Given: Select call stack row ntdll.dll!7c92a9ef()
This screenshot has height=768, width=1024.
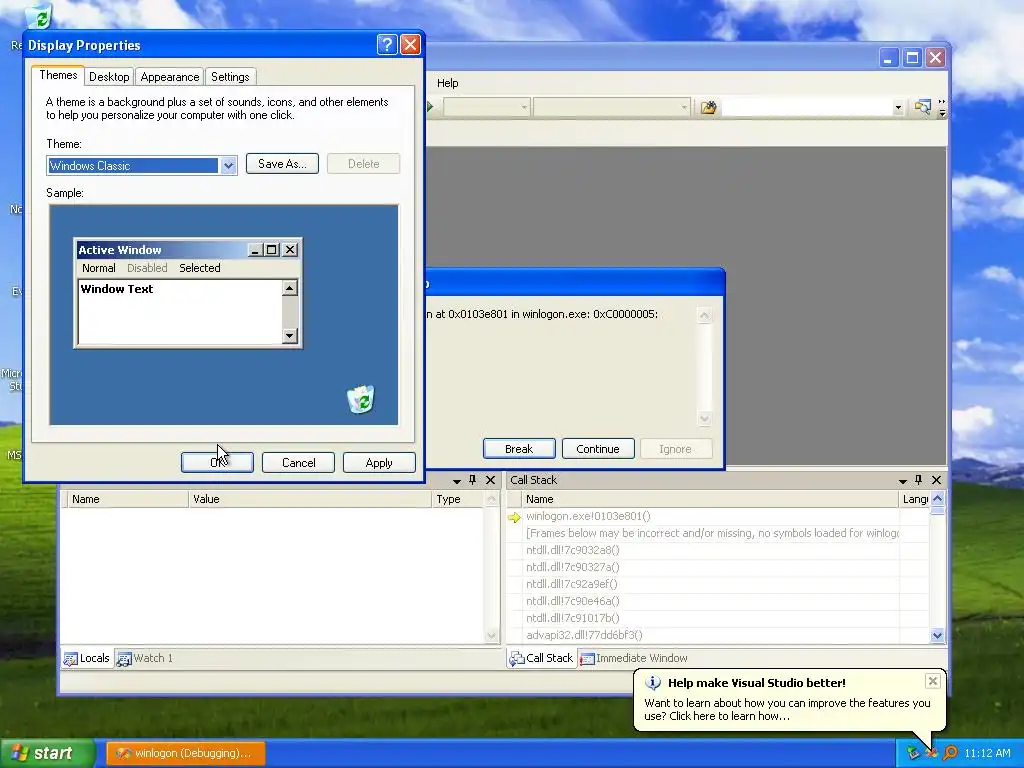Looking at the screenshot, I should point(718,584).
